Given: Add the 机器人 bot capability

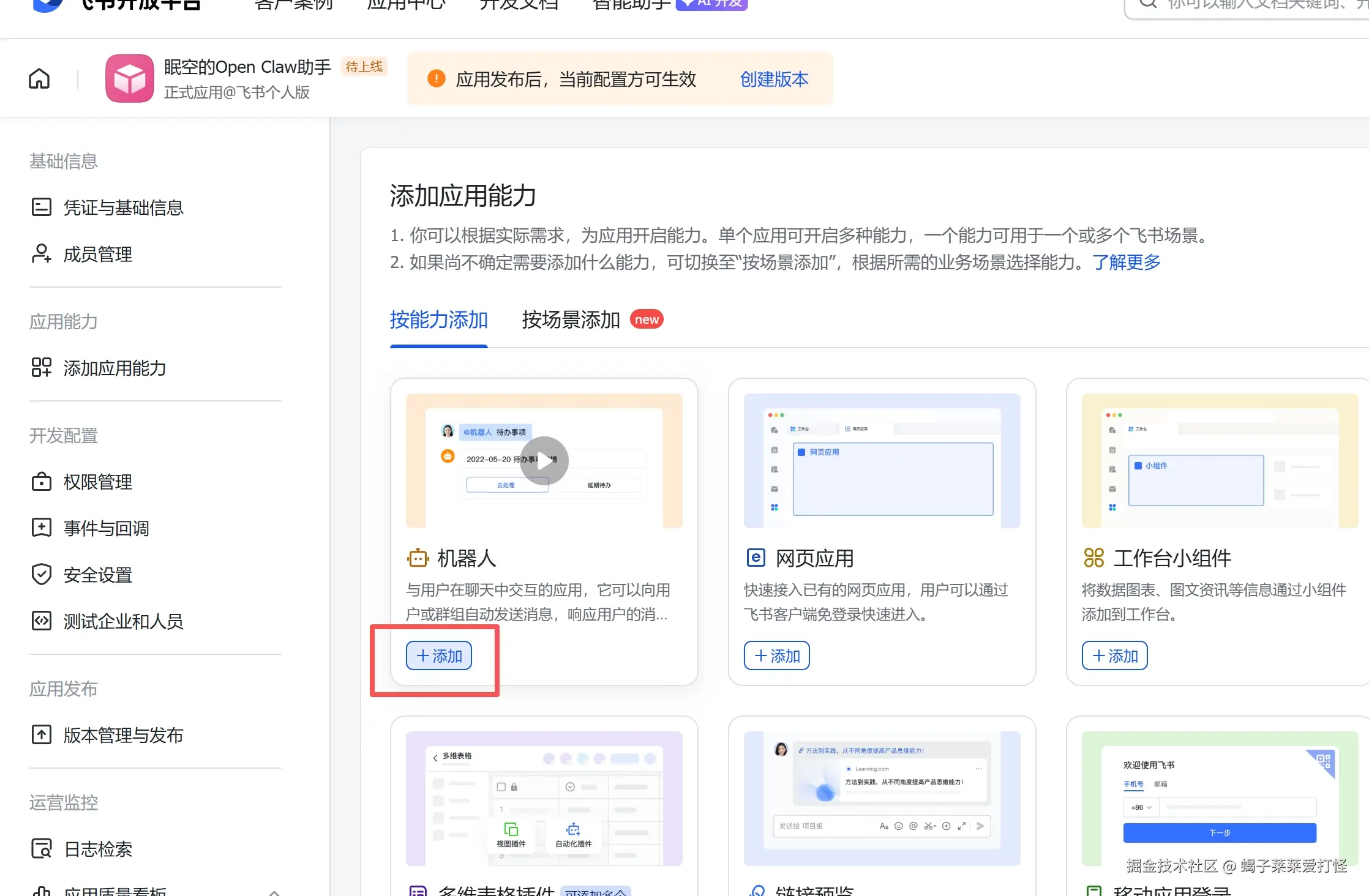Looking at the screenshot, I should (x=439, y=655).
